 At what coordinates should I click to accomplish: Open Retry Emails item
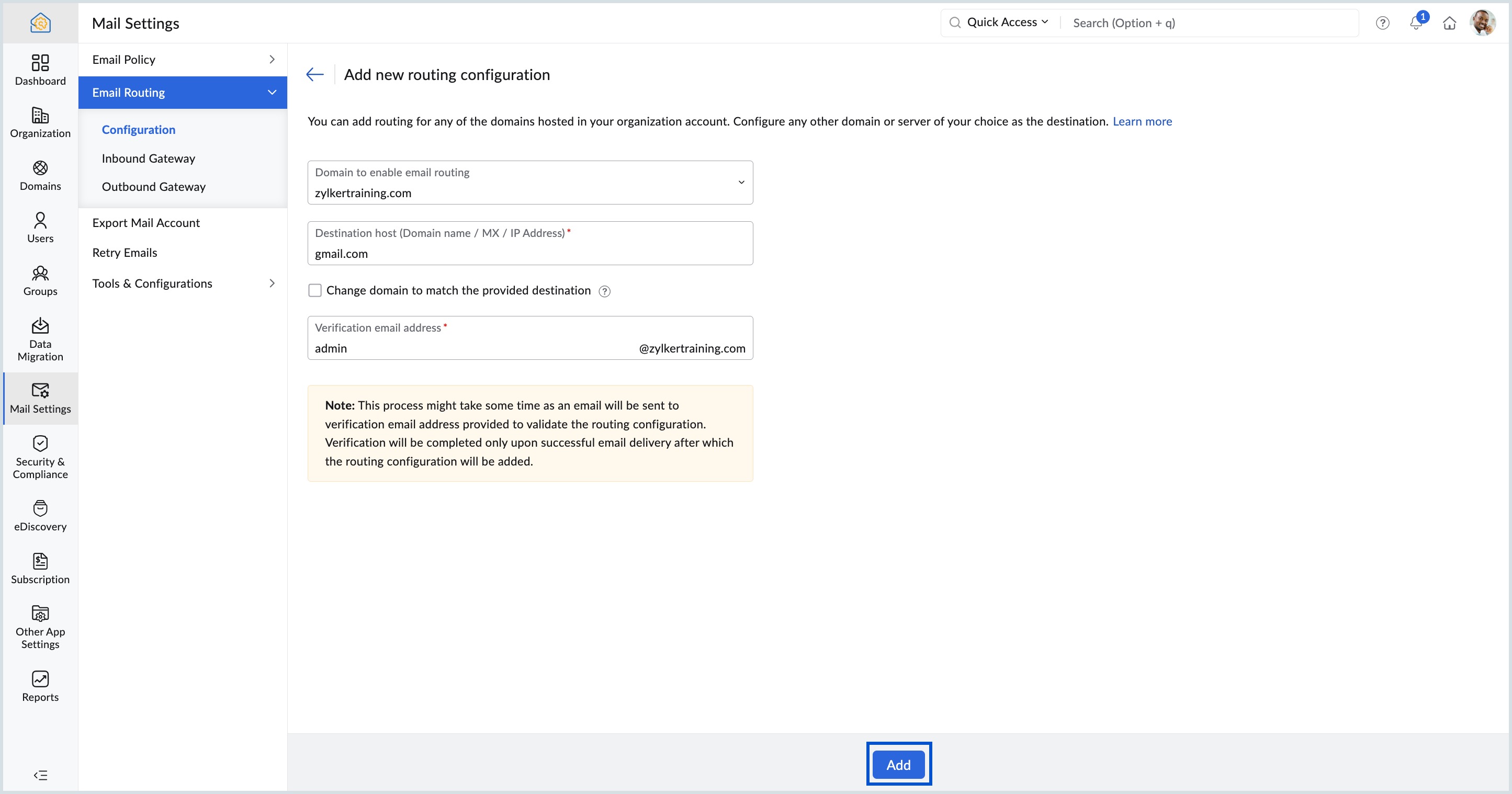[x=125, y=252]
